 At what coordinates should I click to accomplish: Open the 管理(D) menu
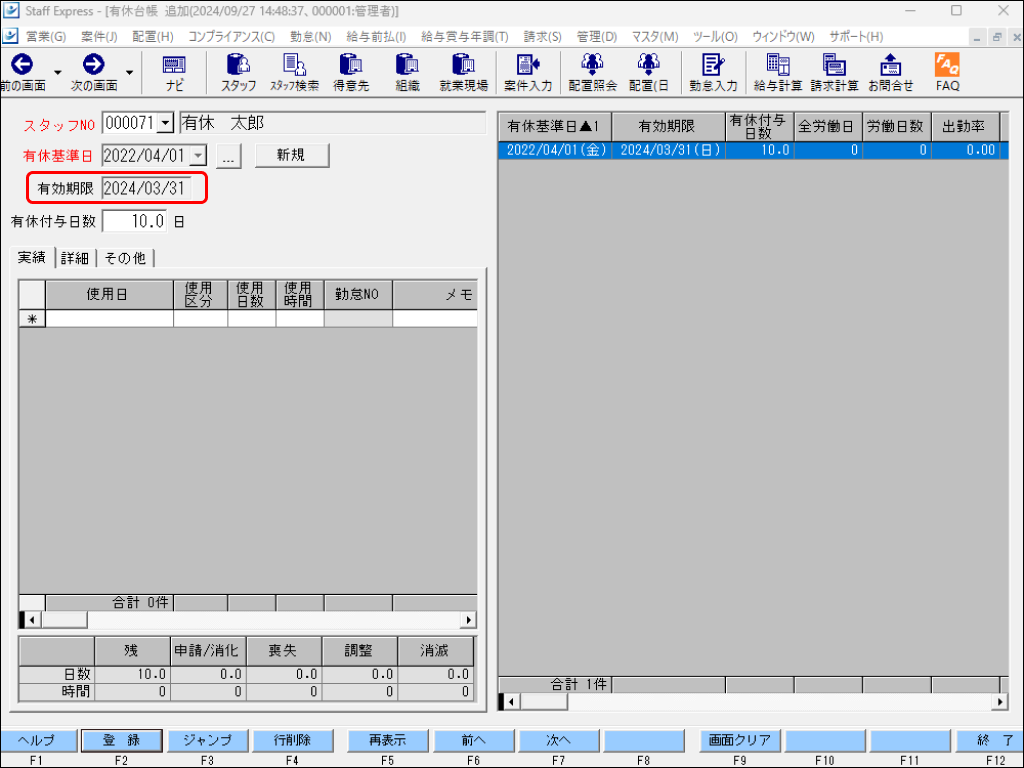point(596,37)
